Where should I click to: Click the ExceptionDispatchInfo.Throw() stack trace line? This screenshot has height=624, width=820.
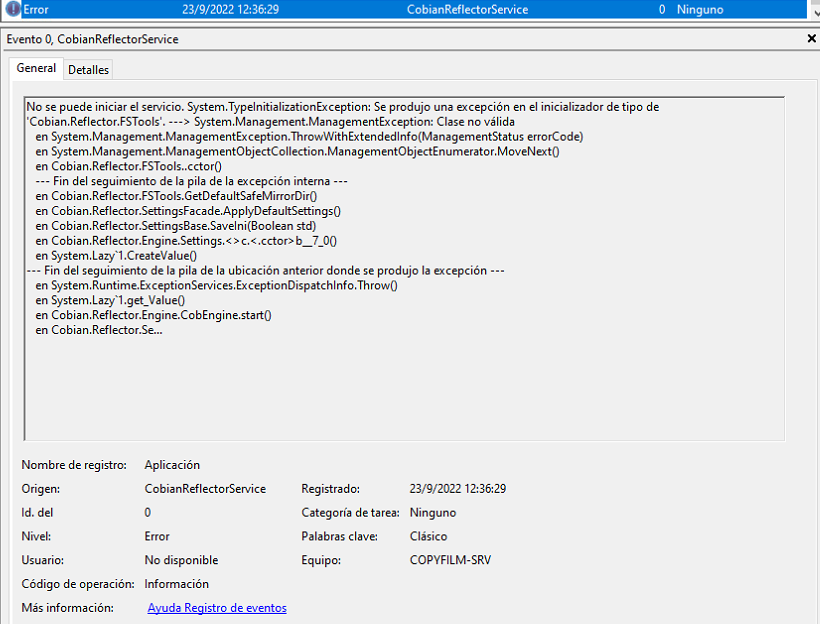click(x=217, y=286)
